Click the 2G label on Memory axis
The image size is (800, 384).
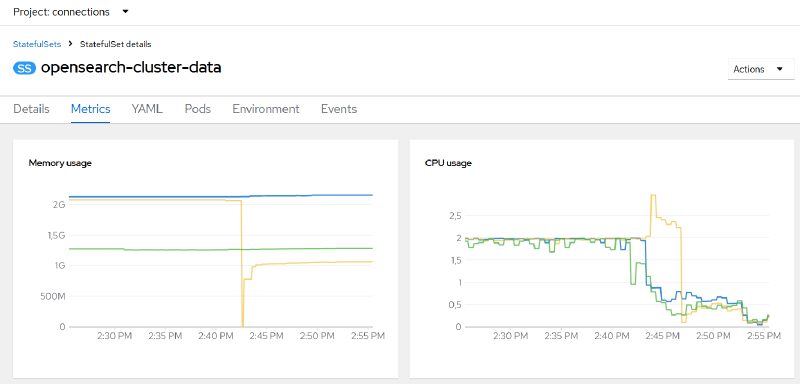[x=60, y=205]
